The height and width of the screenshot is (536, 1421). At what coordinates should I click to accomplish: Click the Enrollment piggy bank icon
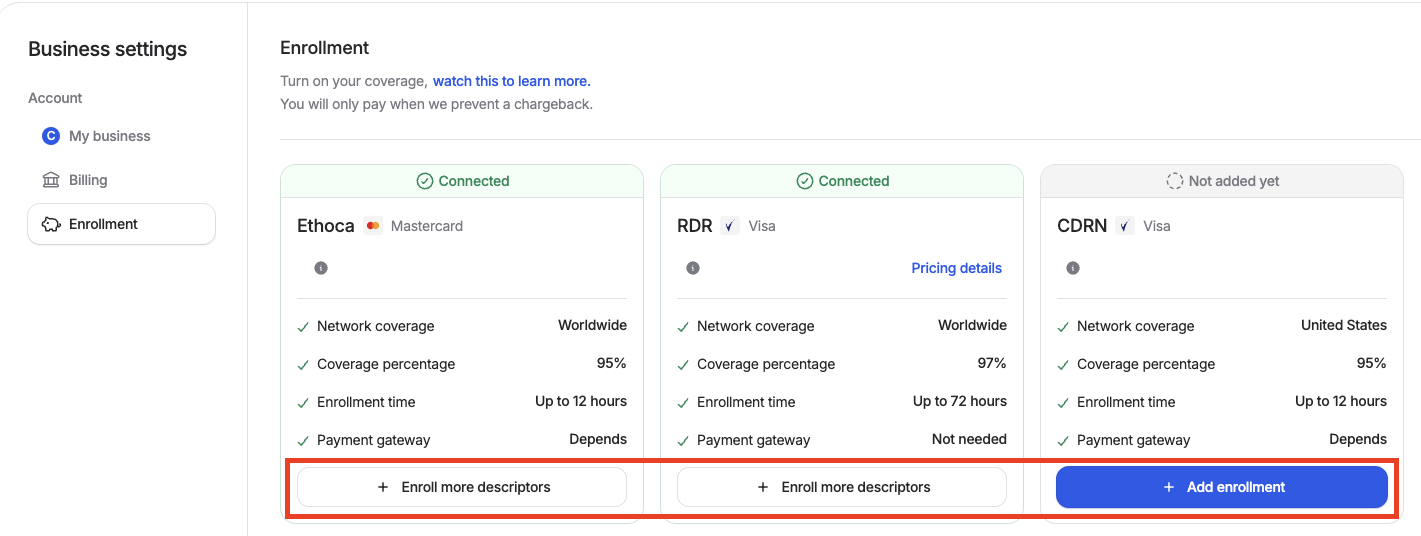(x=51, y=224)
